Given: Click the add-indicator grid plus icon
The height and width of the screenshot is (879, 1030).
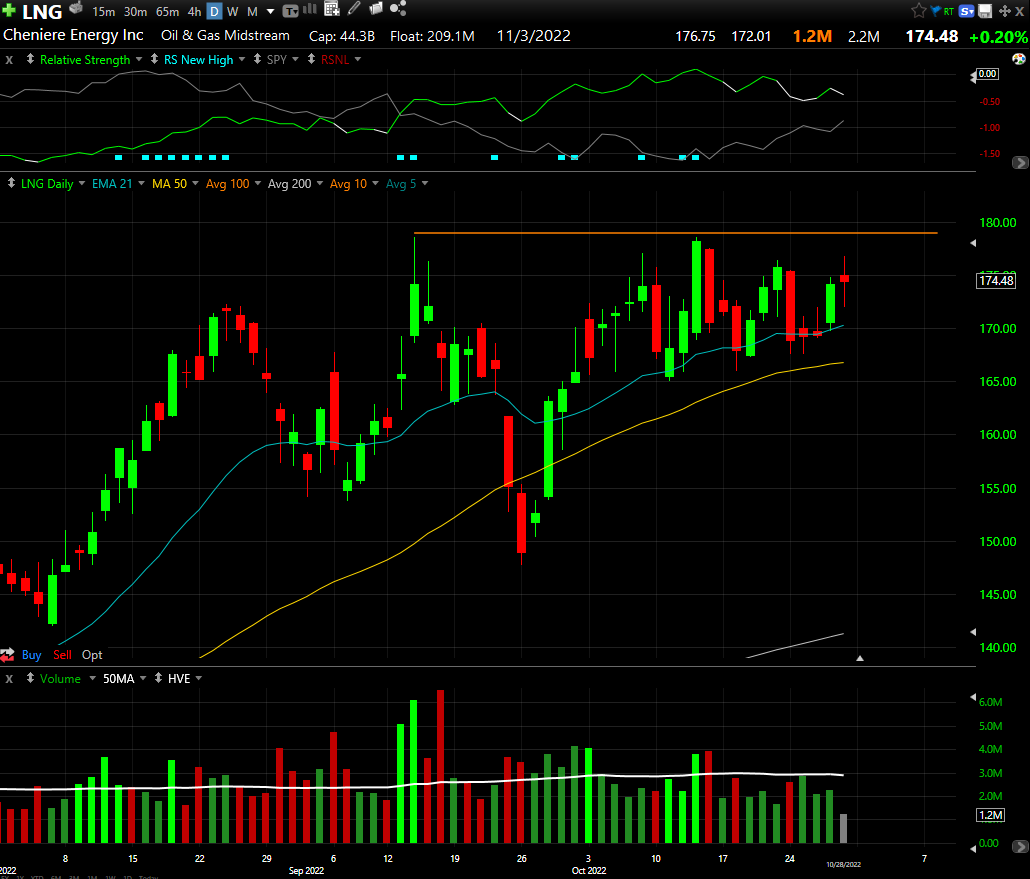Looking at the screenshot, I should click(332, 9).
